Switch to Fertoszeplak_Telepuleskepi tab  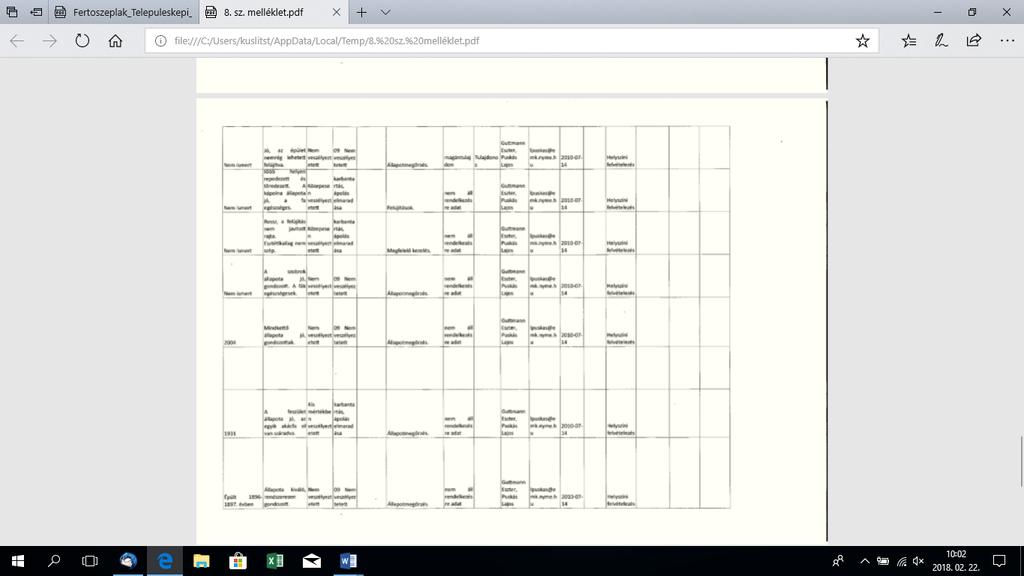(123, 12)
